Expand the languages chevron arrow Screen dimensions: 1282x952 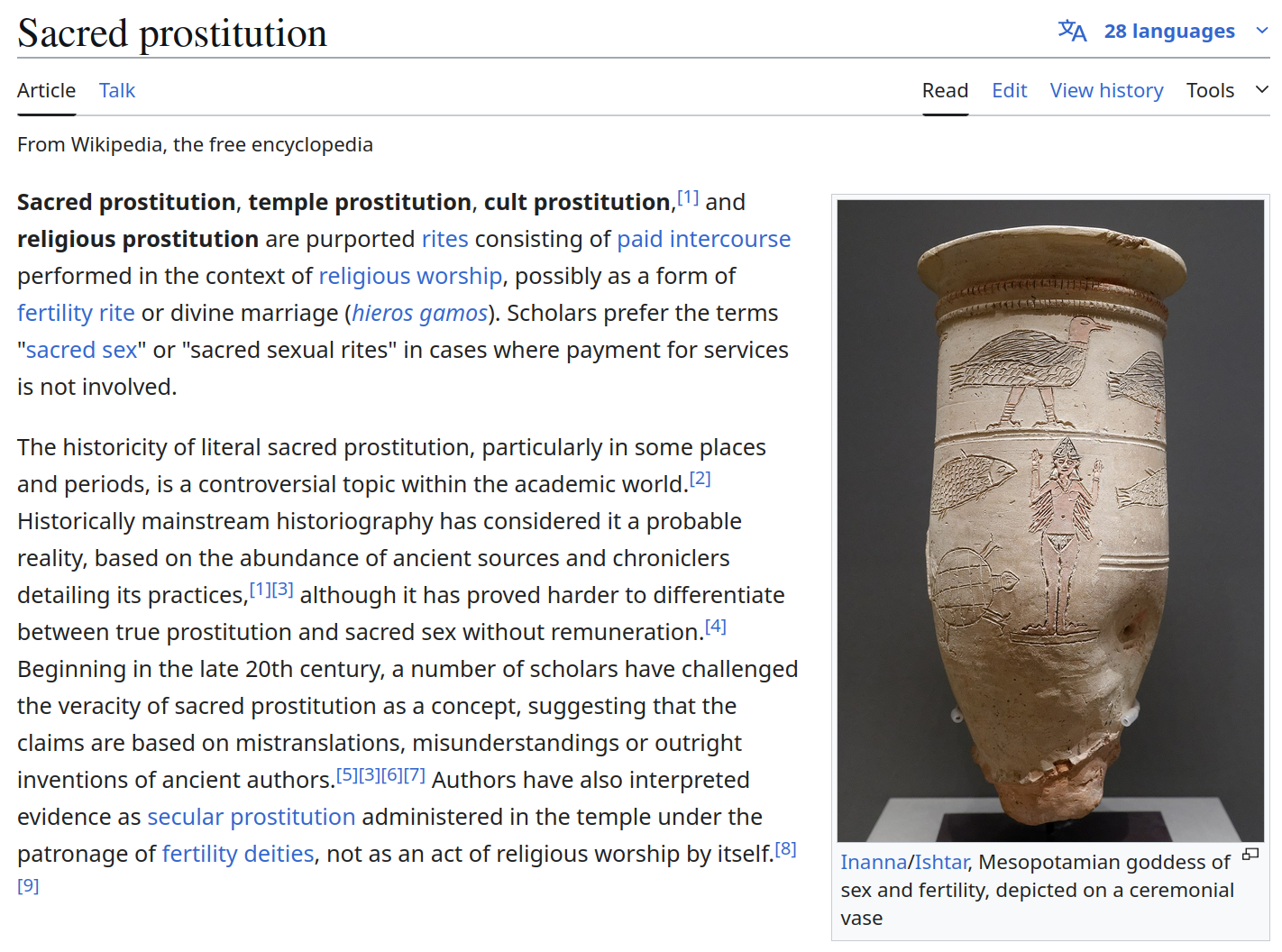(1262, 31)
